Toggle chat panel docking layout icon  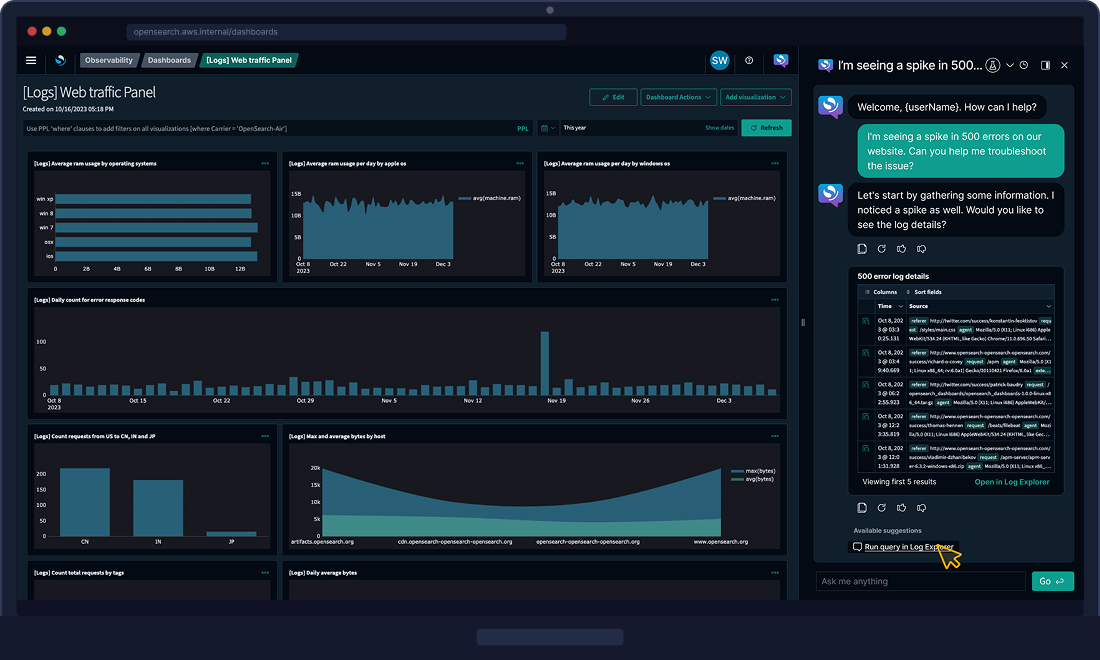(x=1045, y=65)
